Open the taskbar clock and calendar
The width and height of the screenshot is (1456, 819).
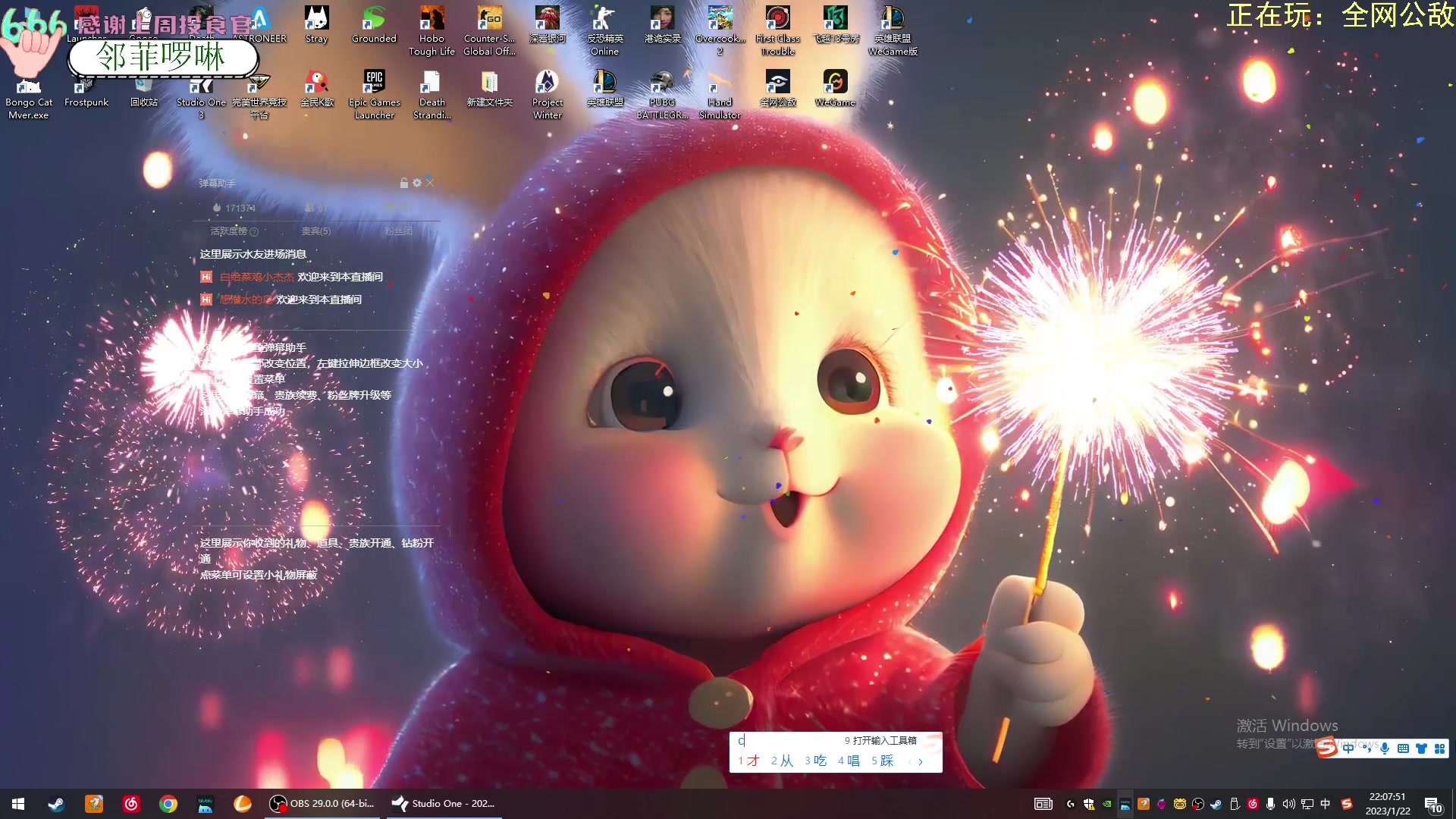[1387, 804]
